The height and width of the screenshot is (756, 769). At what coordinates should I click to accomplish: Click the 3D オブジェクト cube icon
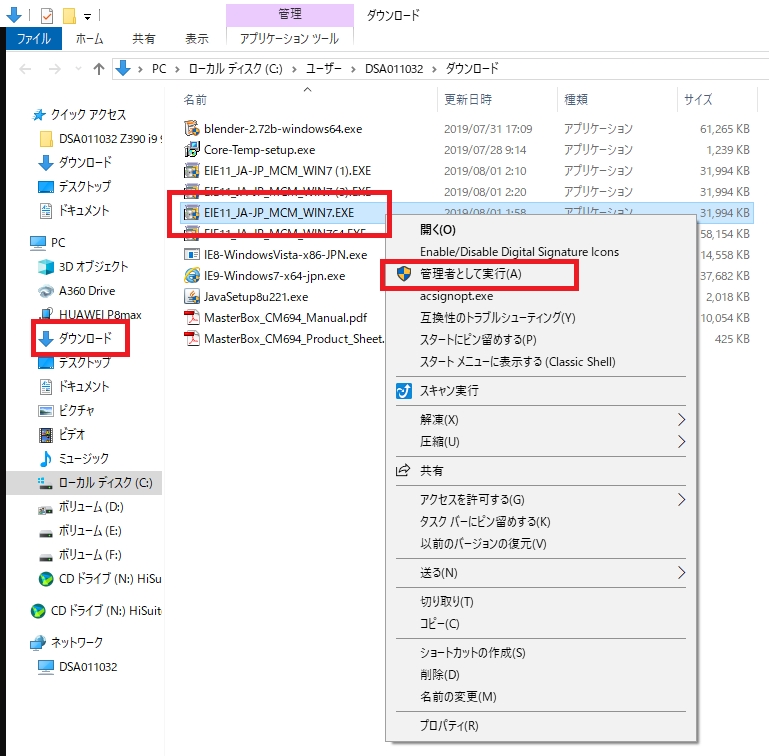(46, 267)
